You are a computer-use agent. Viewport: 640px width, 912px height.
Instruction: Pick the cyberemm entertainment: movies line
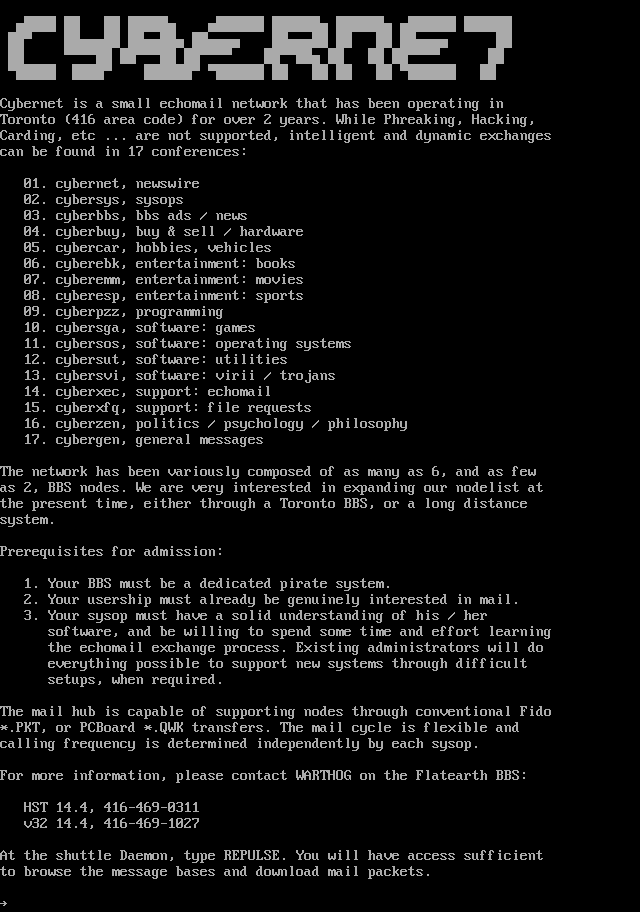click(163, 280)
